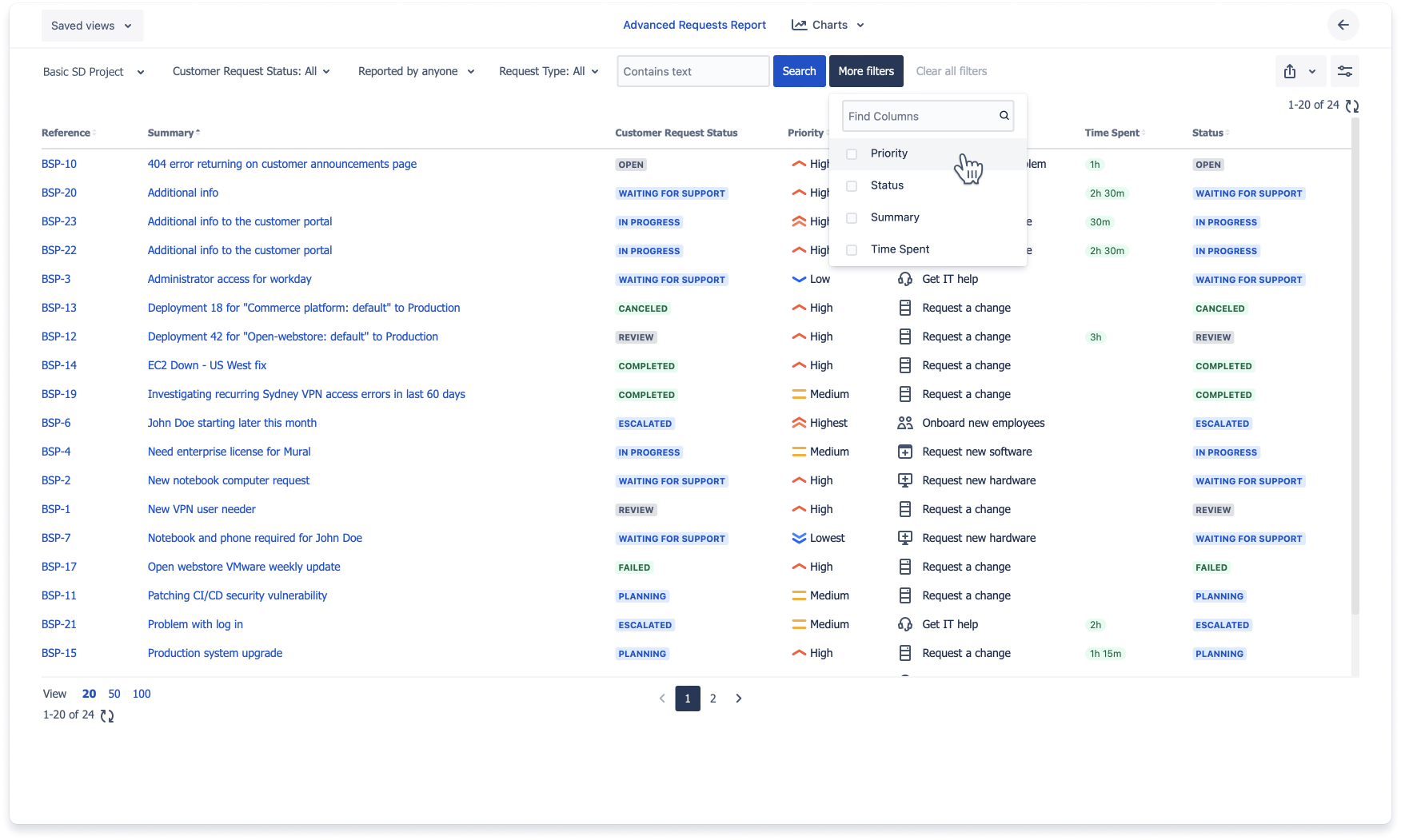1401x840 pixels.
Task: Go to next page using the right chevron
Action: (x=738, y=699)
